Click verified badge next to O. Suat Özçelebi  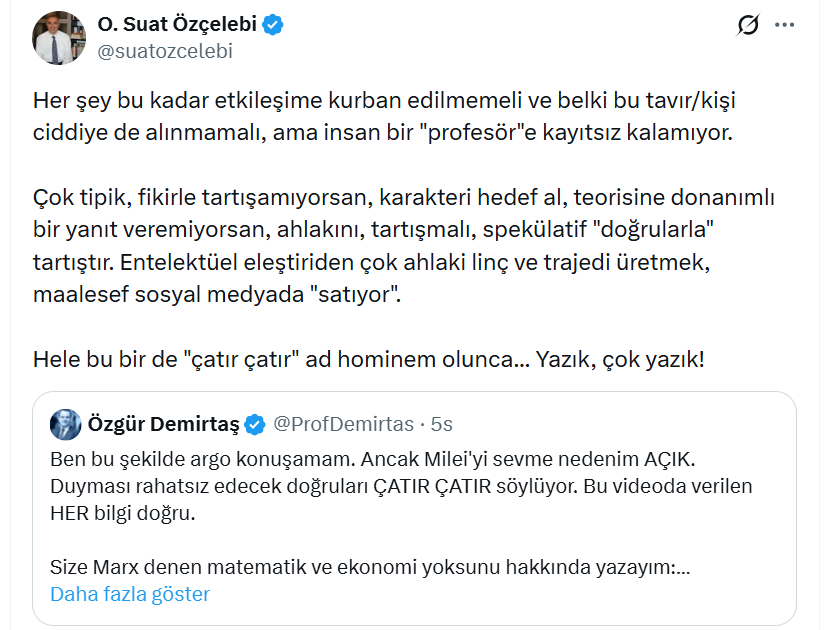point(273,25)
